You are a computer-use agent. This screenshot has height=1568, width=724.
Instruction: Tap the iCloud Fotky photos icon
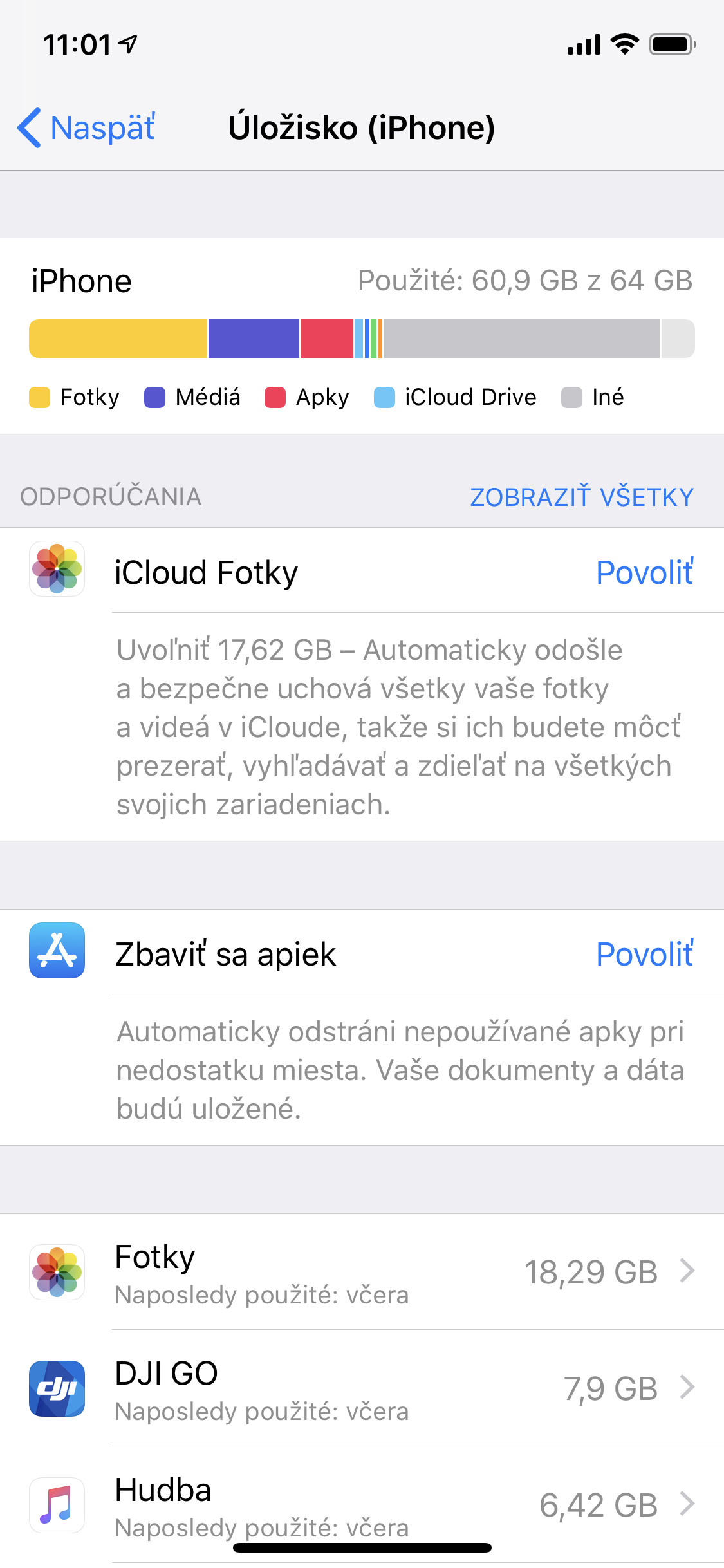coord(57,568)
